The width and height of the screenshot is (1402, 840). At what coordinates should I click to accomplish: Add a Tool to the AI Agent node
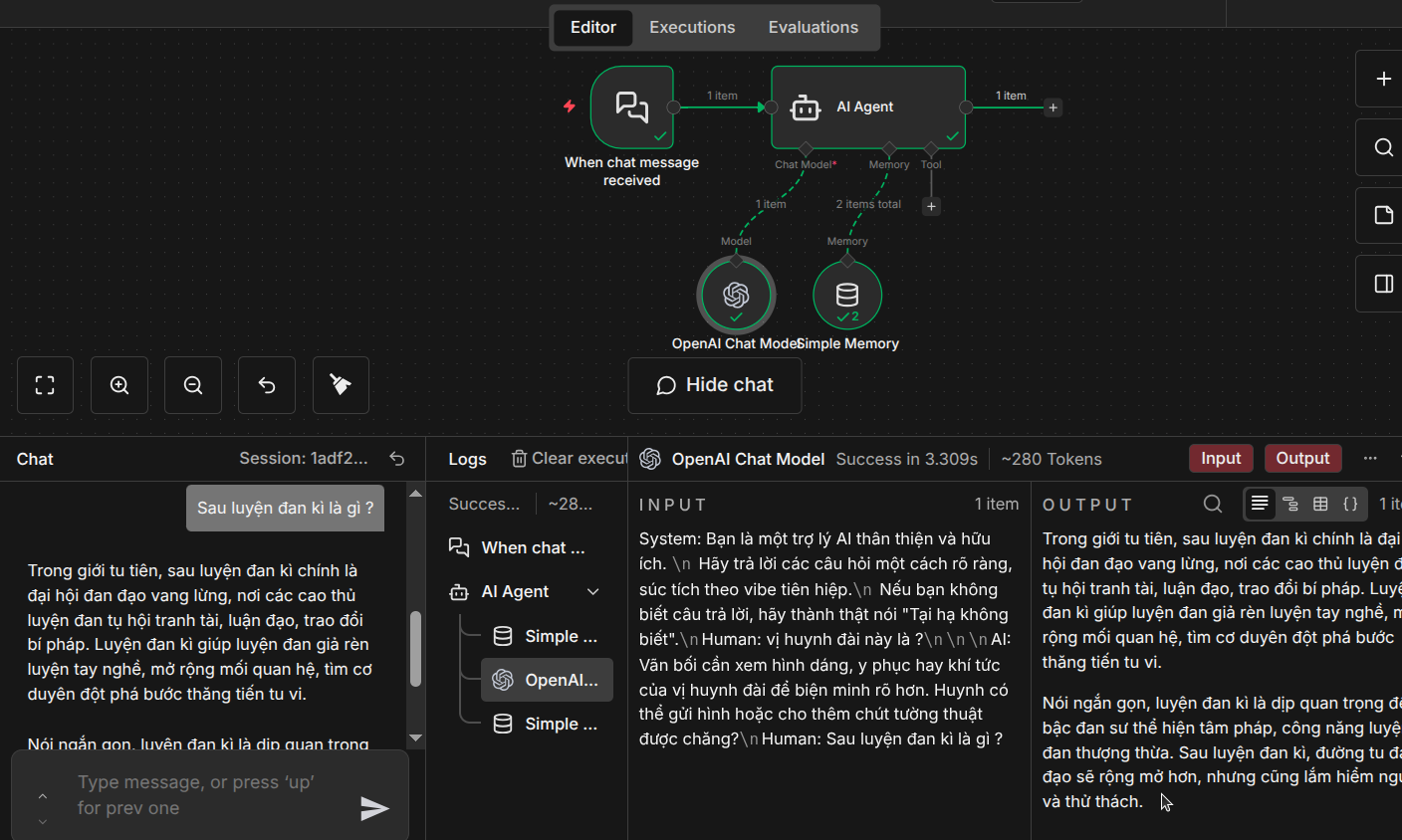[x=931, y=206]
